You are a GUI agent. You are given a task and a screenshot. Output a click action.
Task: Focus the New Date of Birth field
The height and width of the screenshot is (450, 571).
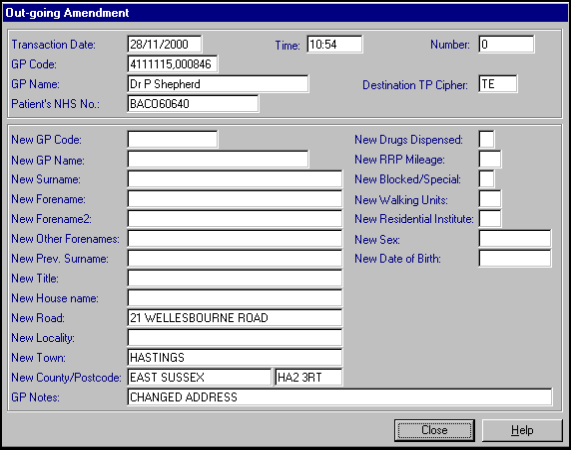coord(515,258)
